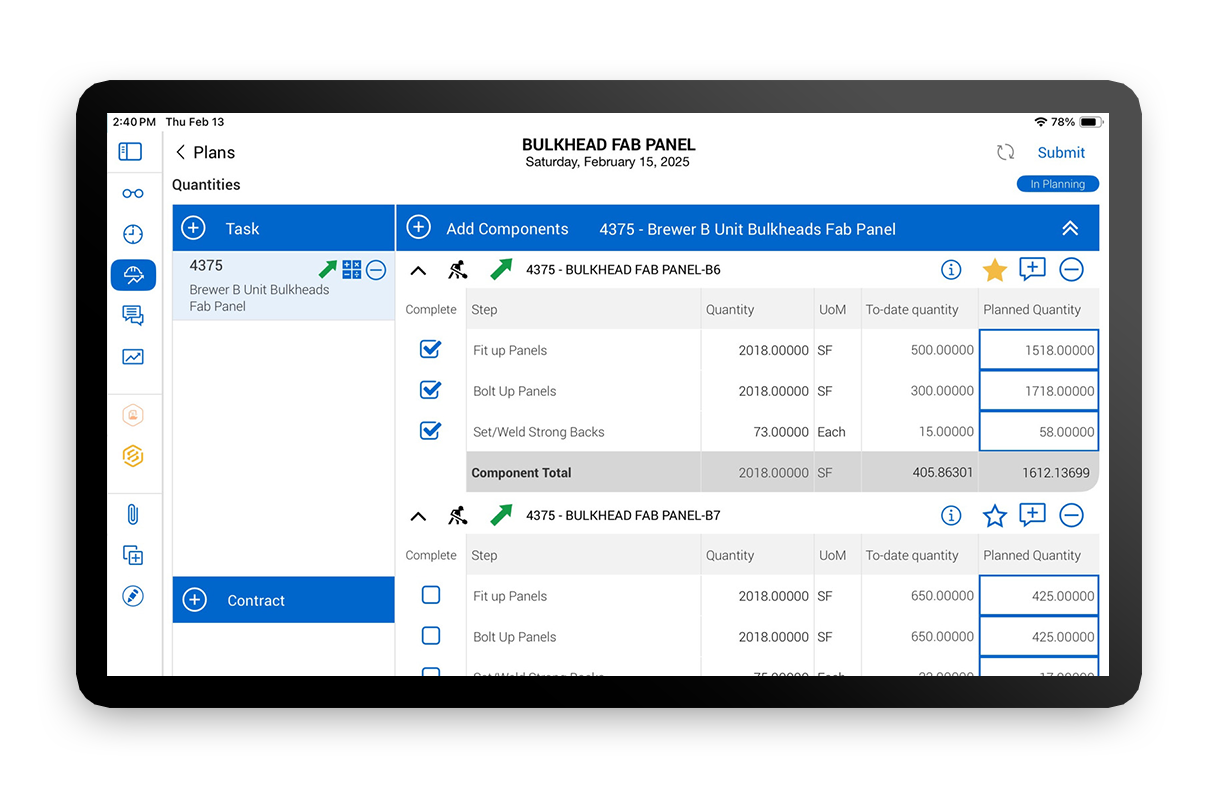This screenshot has height=788, width=1215.
Task: Collapse all components using the double chevron
Action: click(x=1070, y=228)
